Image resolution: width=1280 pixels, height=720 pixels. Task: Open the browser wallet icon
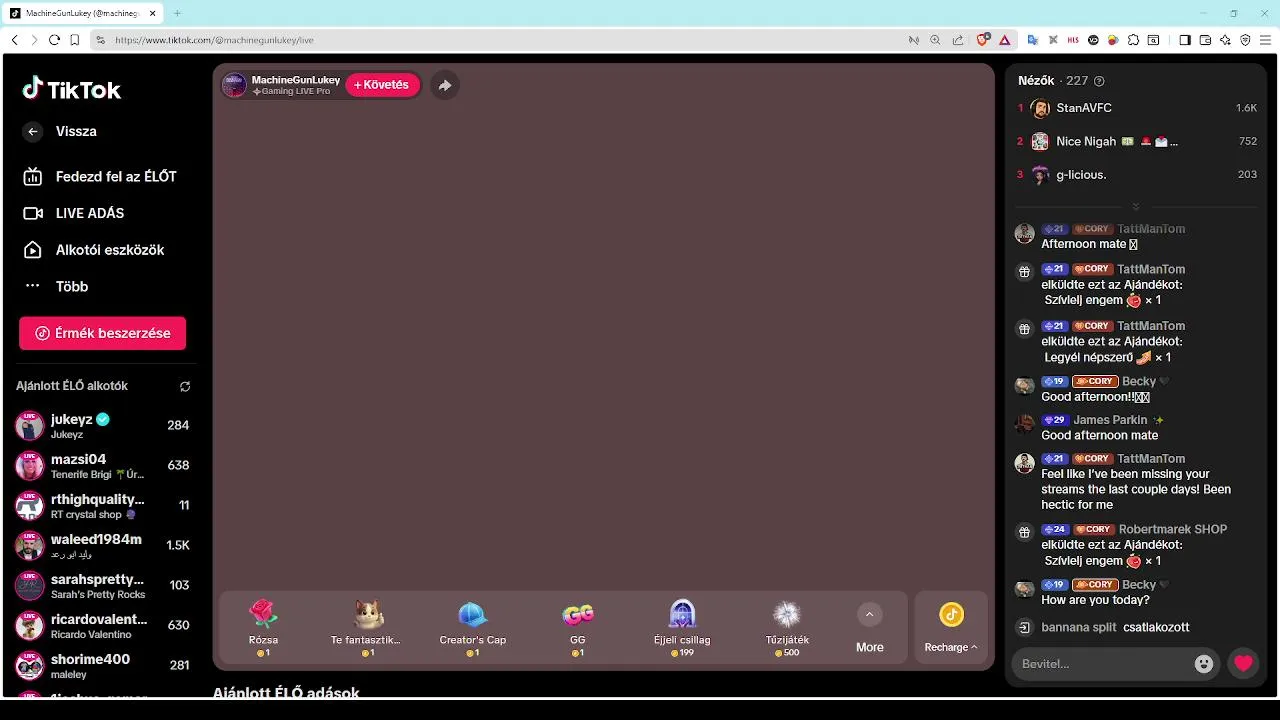(x=1205, y=40)
